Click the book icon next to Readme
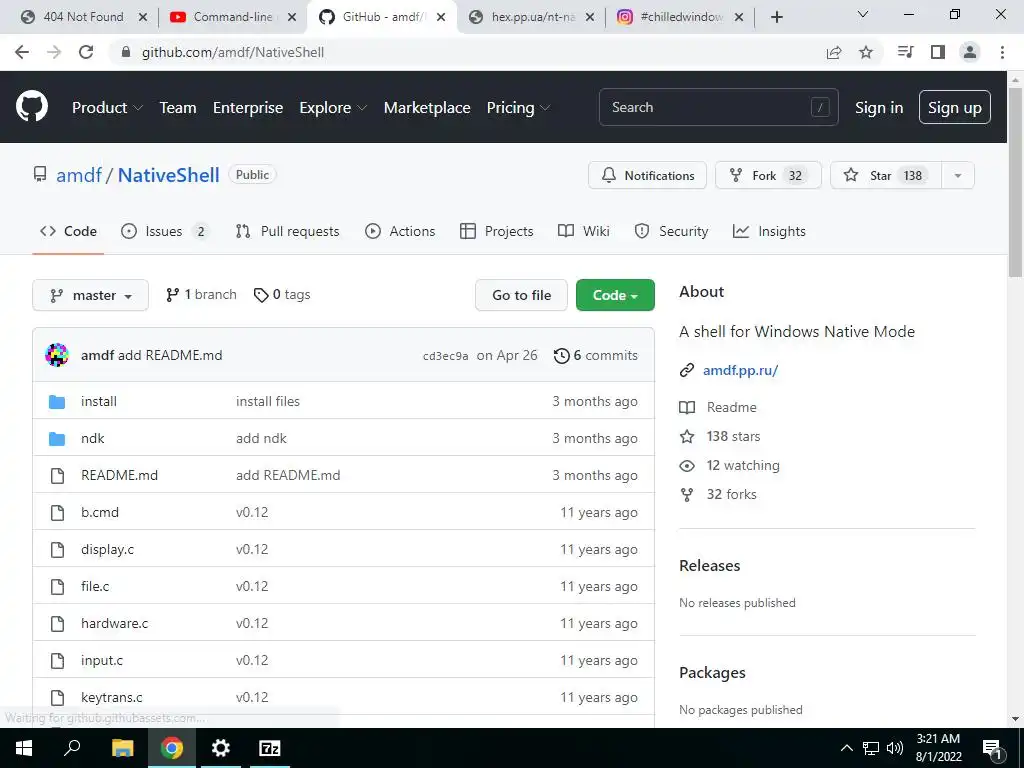Image resolution: width=1024 pixels, height=768 pixels. 687,408
